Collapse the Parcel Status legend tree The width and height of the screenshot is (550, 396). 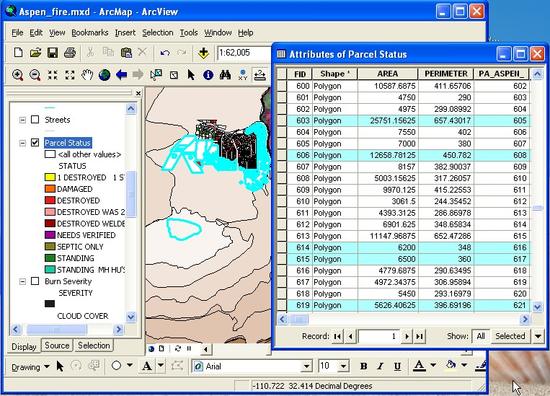(22, 143)
